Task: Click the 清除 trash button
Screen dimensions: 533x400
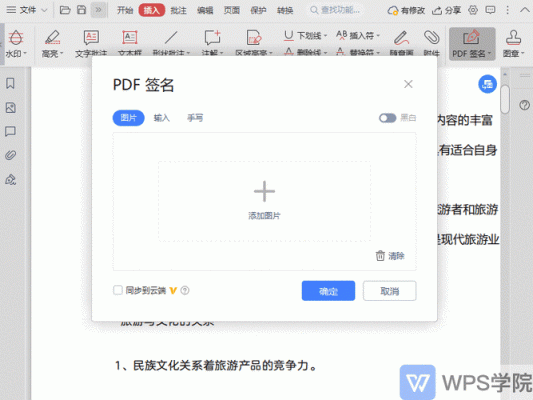Action: [x=390, y=256]
